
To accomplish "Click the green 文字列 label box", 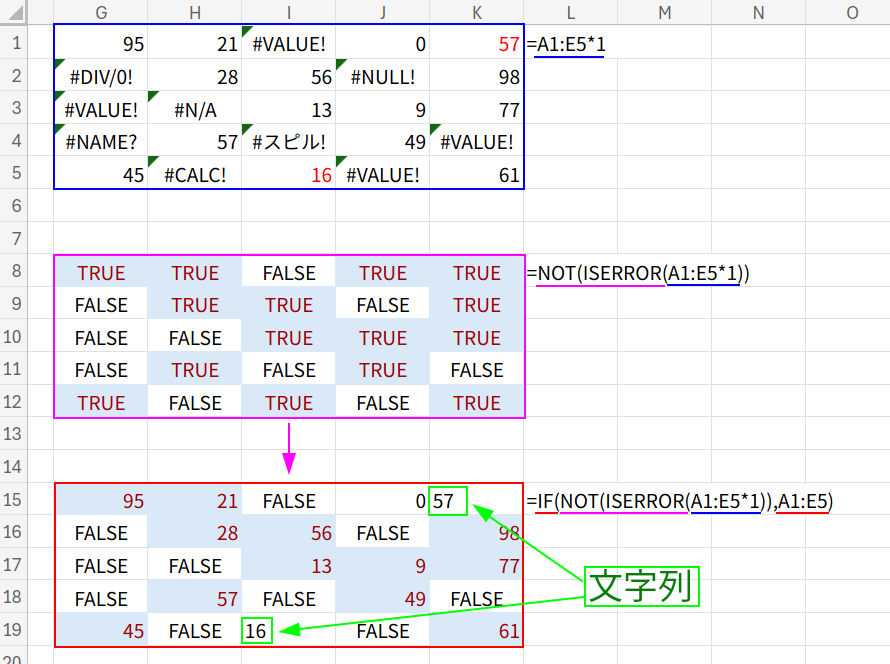I will tap(642, 586).
